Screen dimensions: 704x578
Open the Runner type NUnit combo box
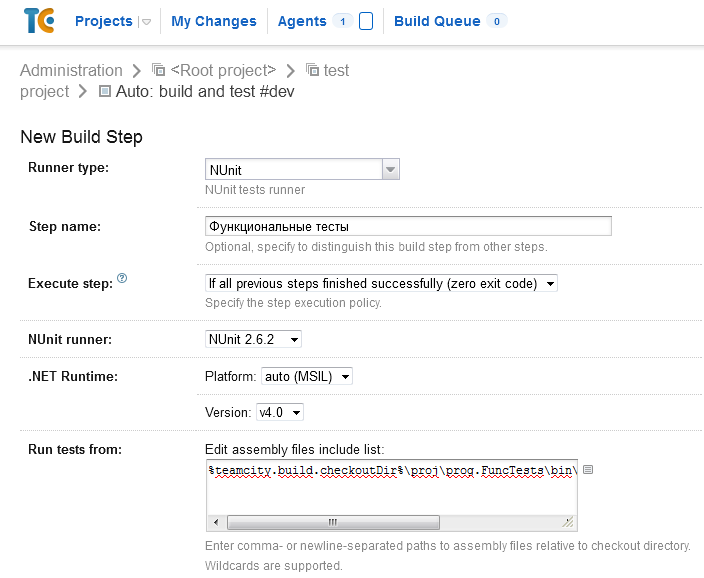pos(391,169)
